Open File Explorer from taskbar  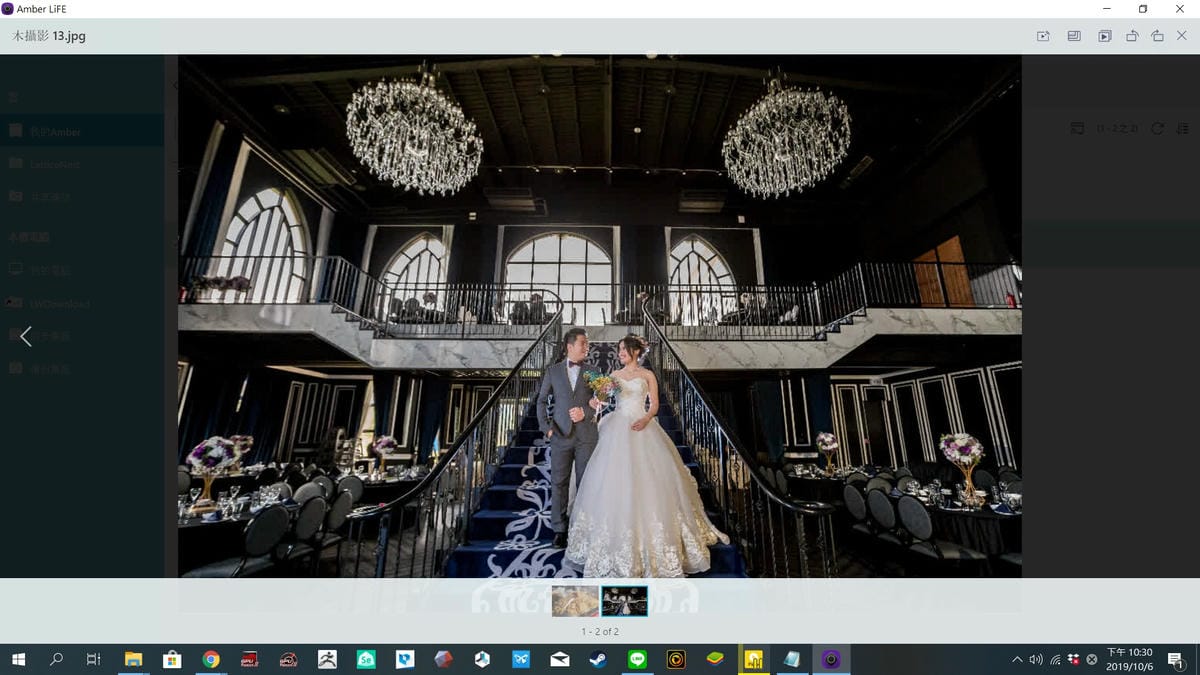(x=133, y=659)
